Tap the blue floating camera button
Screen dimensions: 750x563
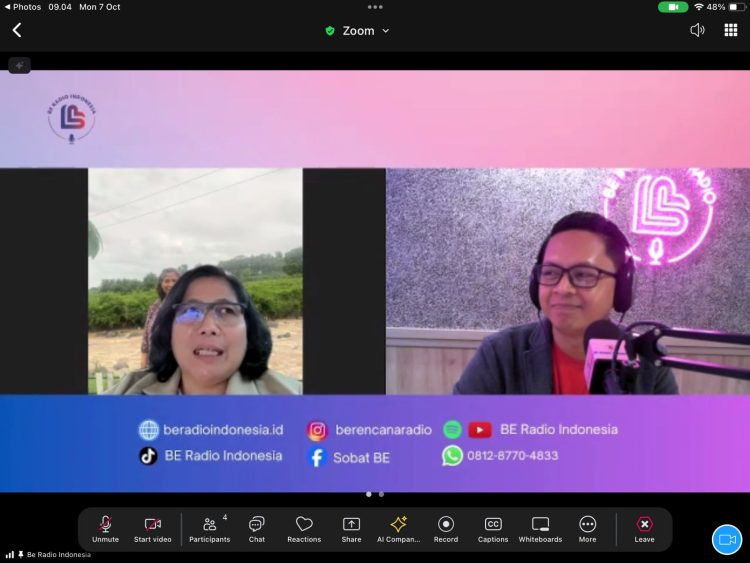coord(727,539)
